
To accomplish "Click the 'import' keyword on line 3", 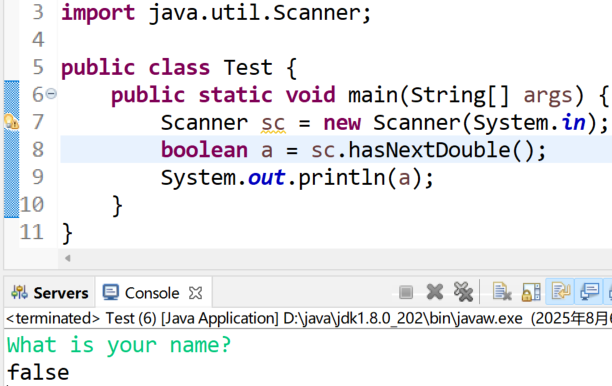I will click(x=98, y=13).
